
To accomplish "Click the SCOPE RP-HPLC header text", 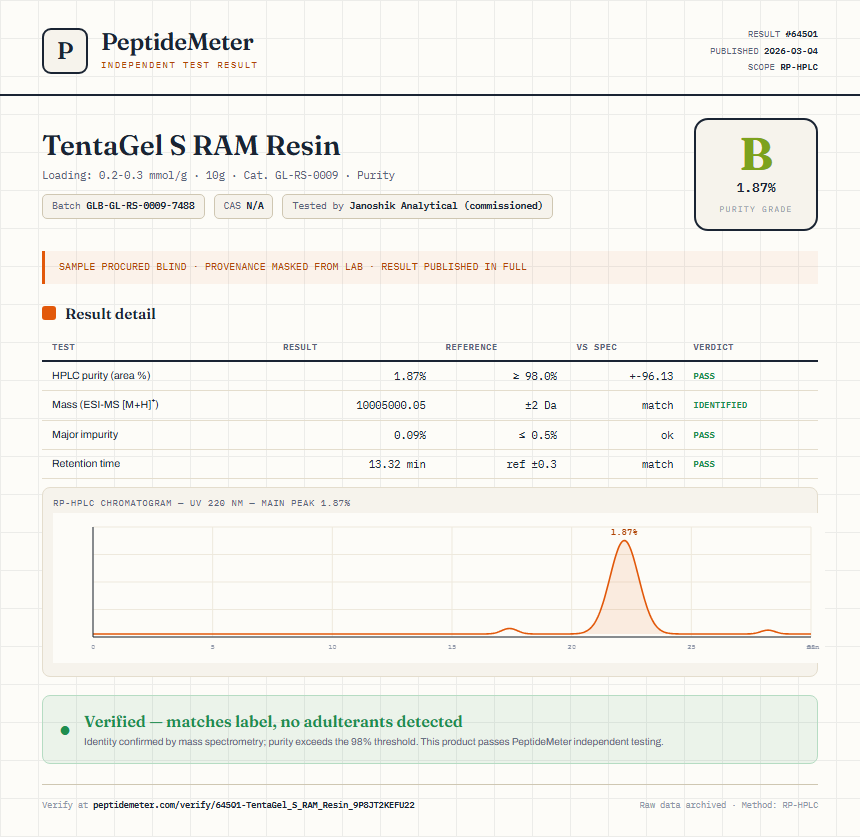I will (783, 67).
